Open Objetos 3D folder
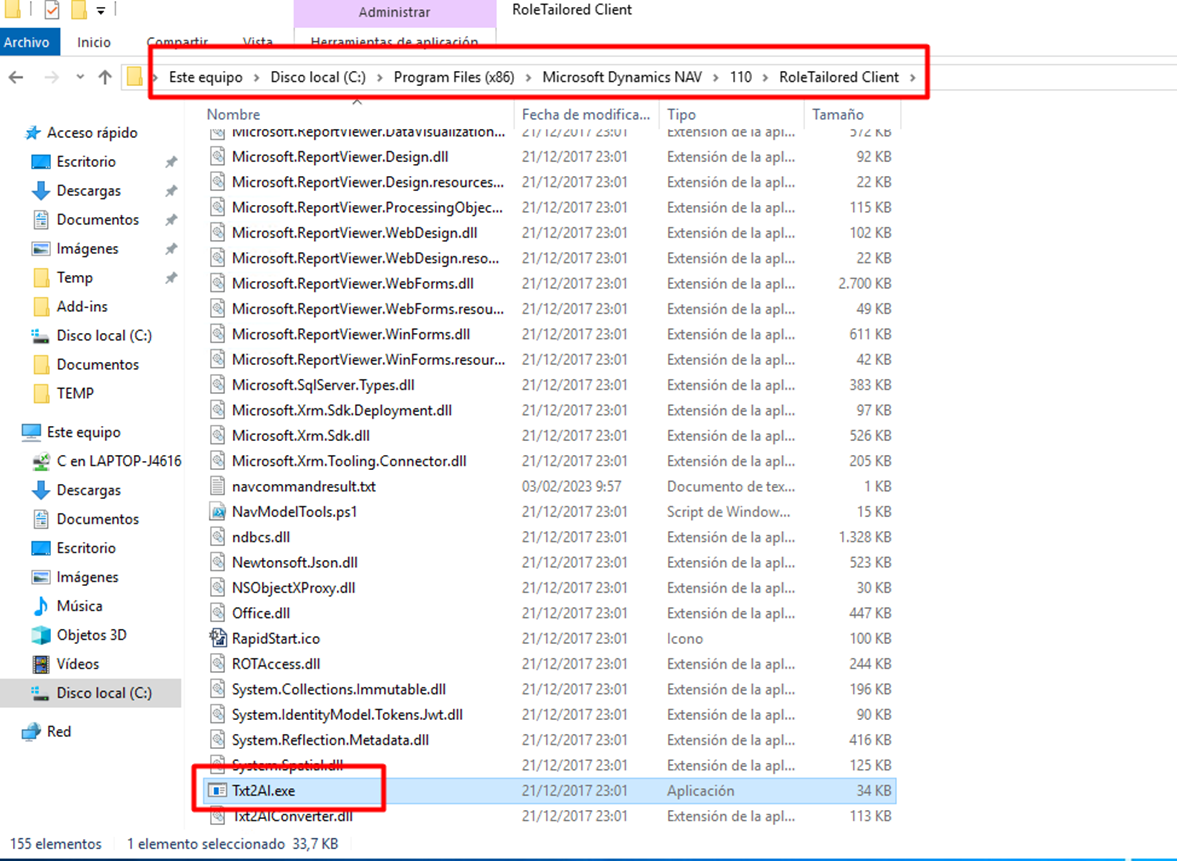1177x861 pixels. click(92, 635)
